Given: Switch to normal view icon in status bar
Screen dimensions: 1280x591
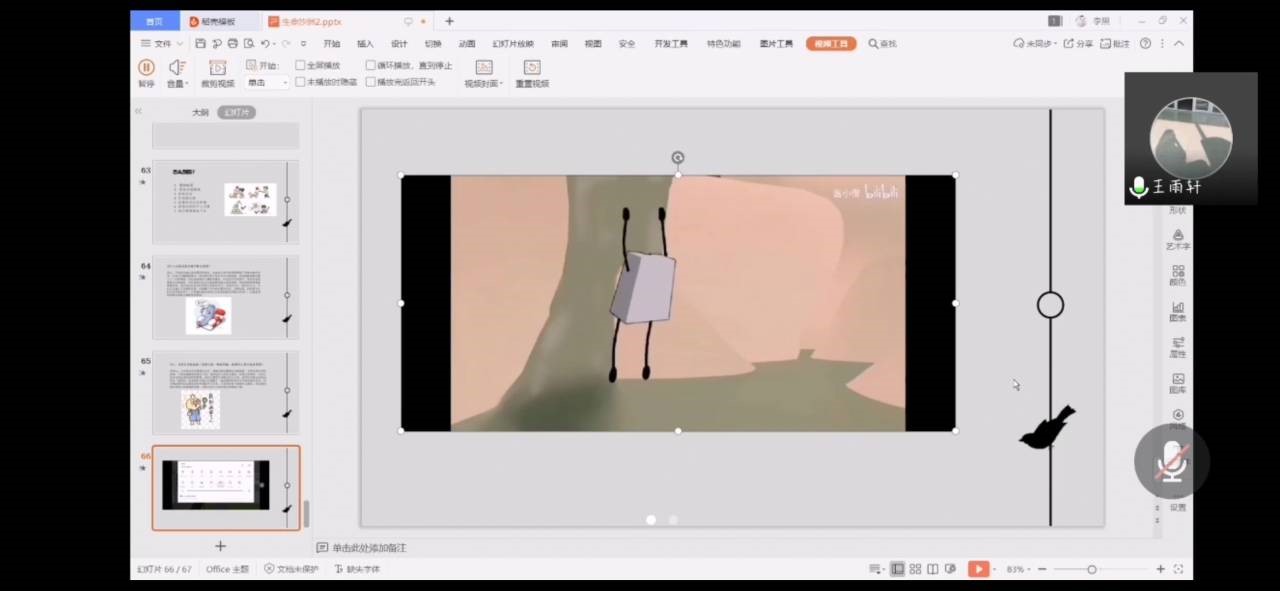Looking at the screenshot, I should click(x=898, y=569).
